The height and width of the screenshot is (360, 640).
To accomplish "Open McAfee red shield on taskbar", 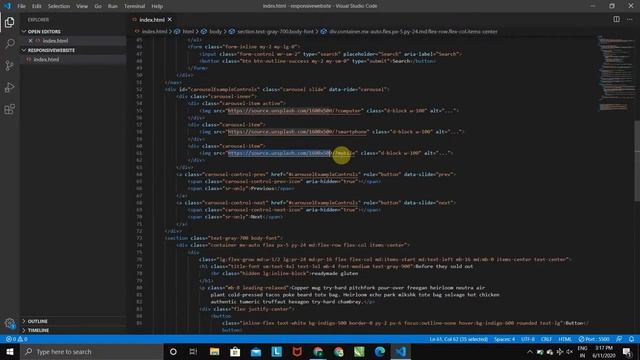I will [x=297, y=351].
